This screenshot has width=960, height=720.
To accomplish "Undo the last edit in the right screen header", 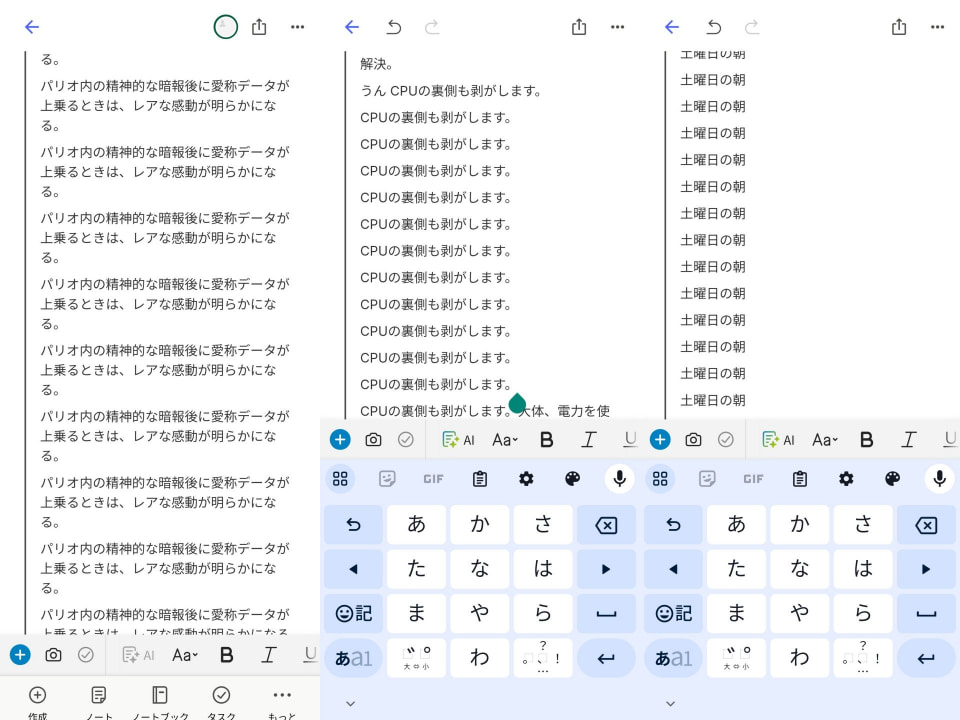I will point(714,27).
